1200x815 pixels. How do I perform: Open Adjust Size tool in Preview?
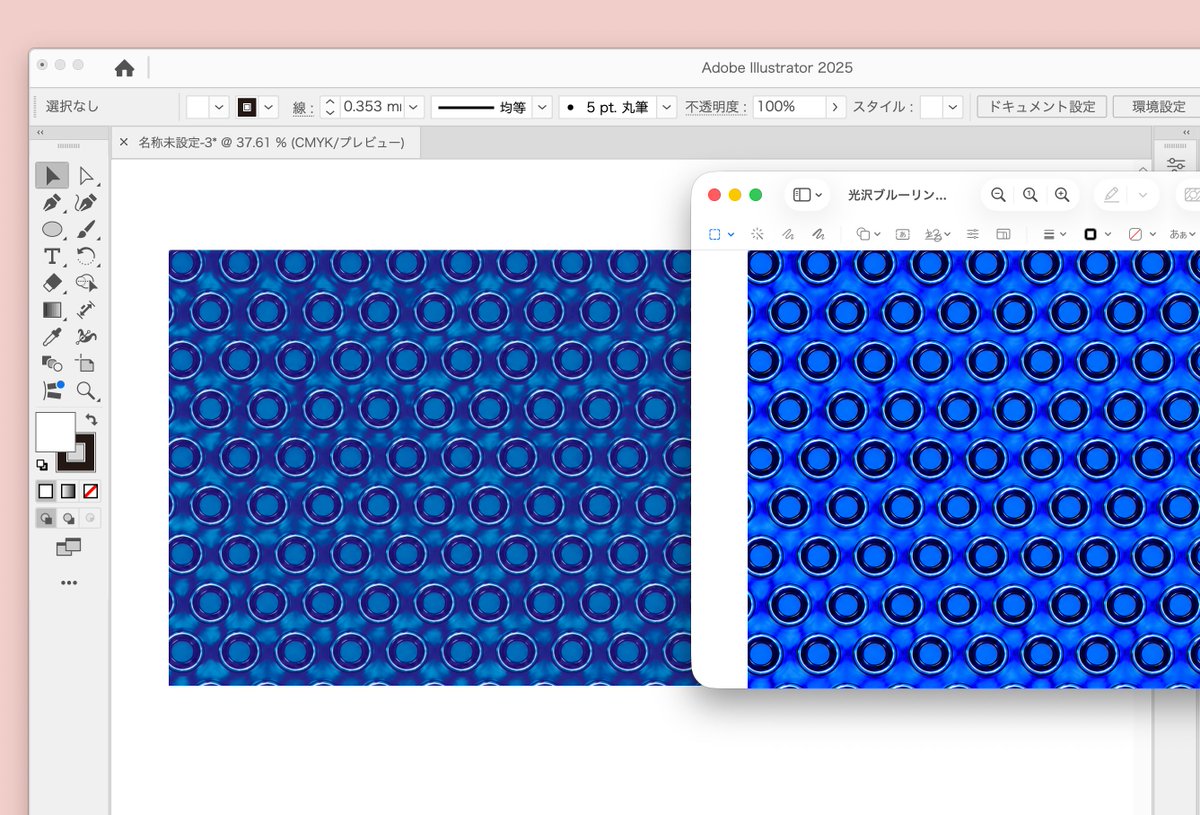click(x=1003, y=234)
